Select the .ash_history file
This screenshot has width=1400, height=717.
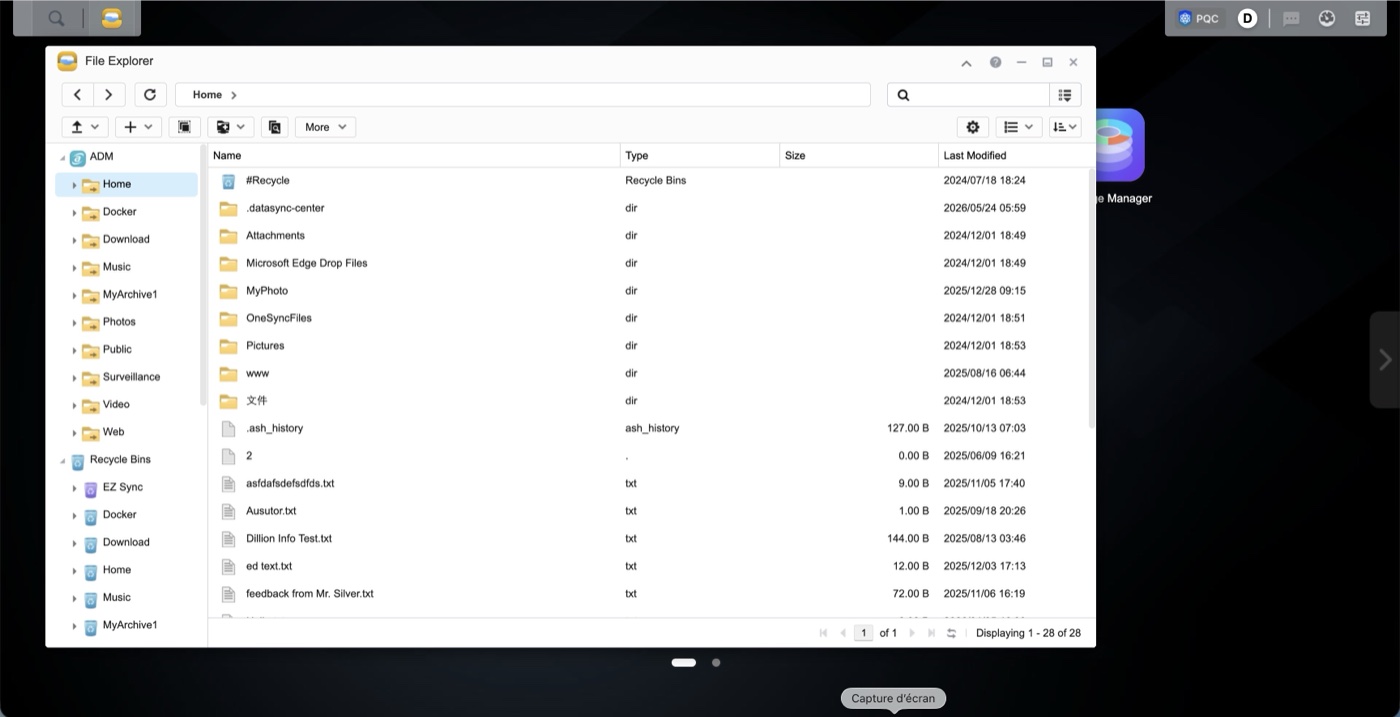click(x=648, y=428)
